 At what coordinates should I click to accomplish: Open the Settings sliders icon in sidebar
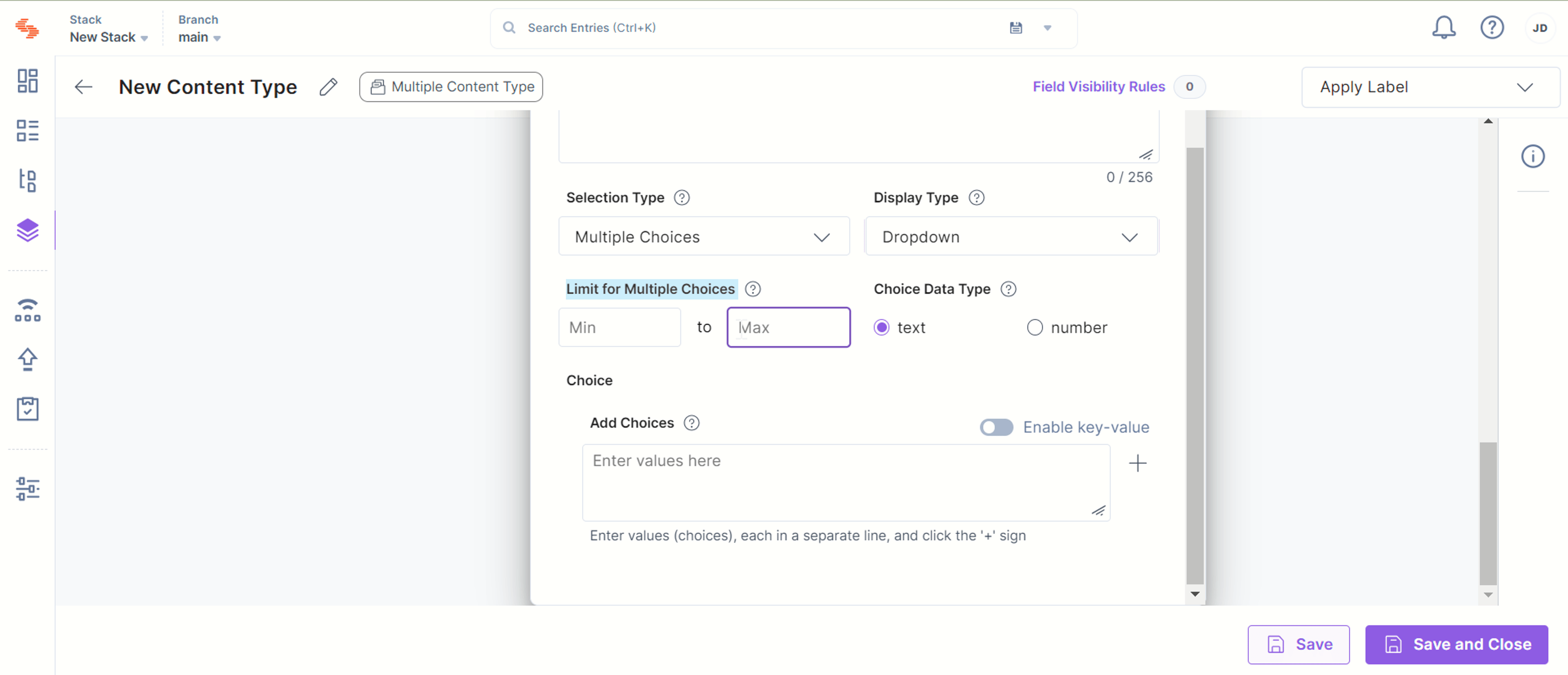pyautogui.click(x=27, y=489)
